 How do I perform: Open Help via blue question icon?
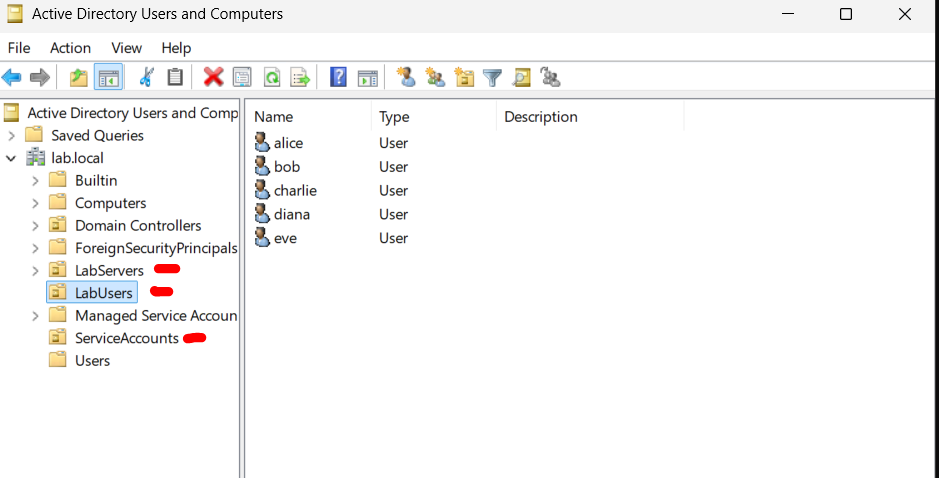pos(338,77)
